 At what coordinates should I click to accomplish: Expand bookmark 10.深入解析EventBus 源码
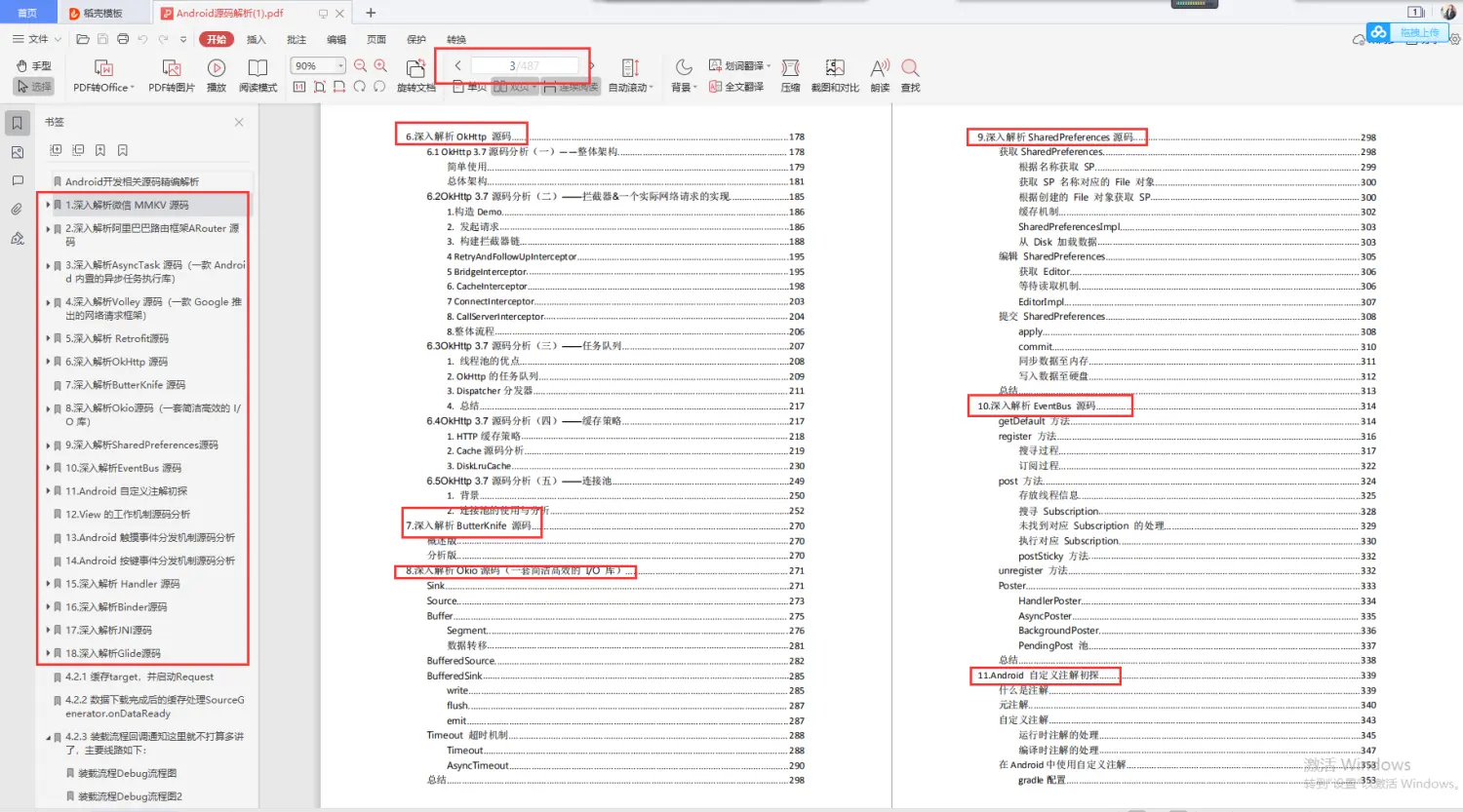click(x=48, y=468)
